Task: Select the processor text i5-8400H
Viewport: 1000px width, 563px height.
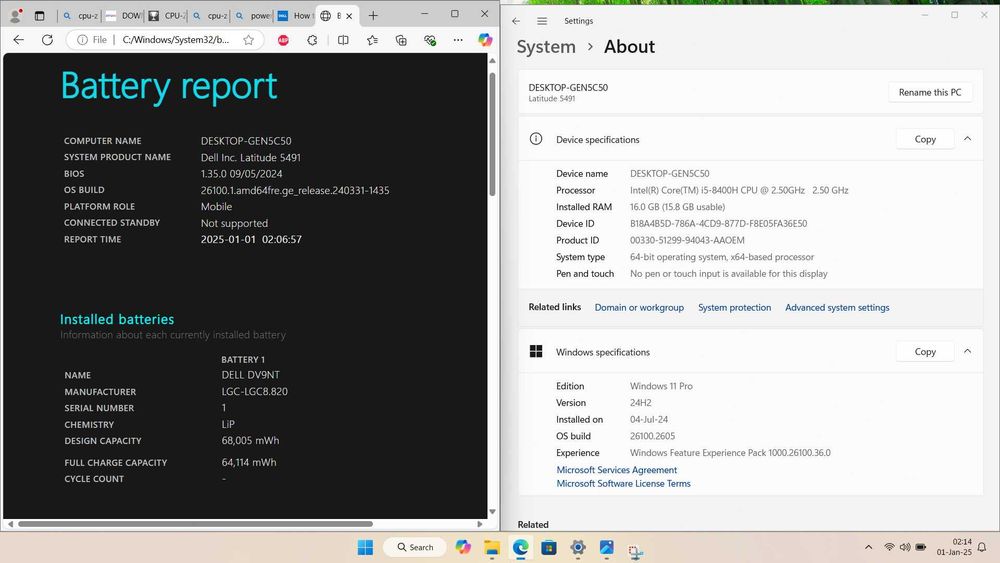Action: (x=717, y=190)
